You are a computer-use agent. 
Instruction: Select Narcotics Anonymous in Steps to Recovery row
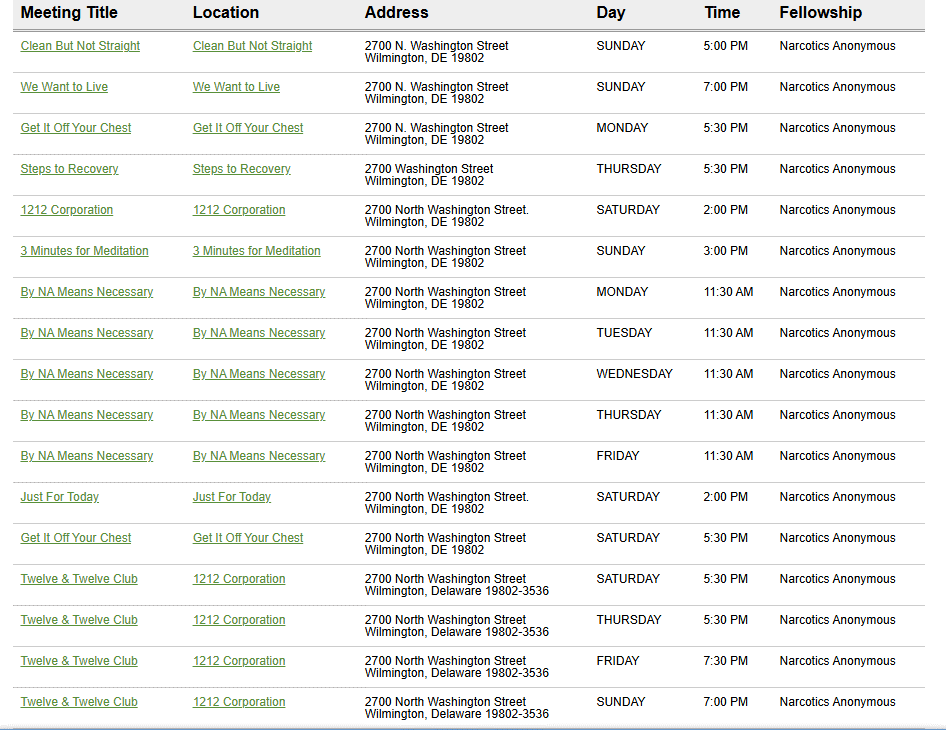tap(837, 169)
